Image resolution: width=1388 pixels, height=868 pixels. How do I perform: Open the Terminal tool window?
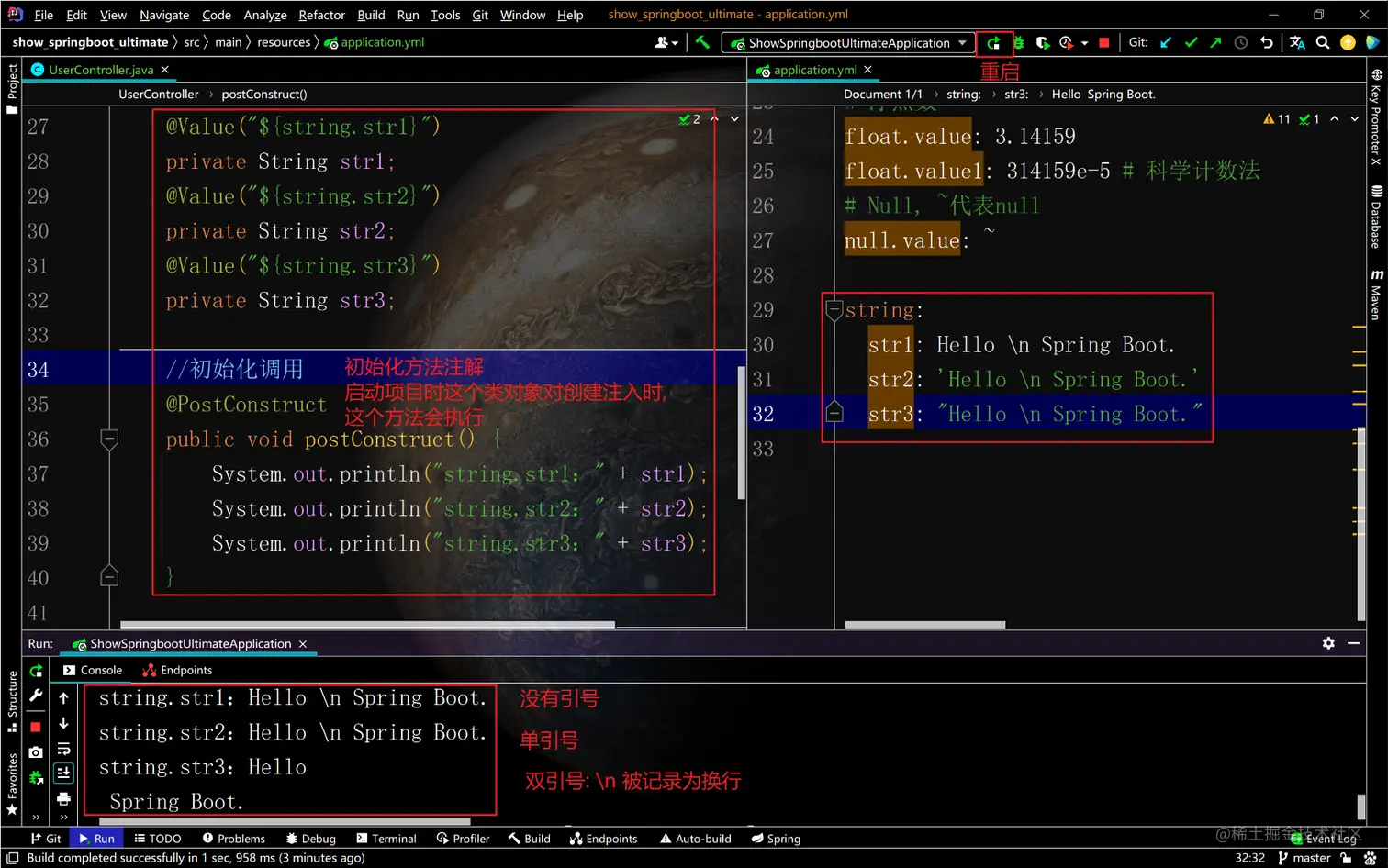click(x=386, y=839)
